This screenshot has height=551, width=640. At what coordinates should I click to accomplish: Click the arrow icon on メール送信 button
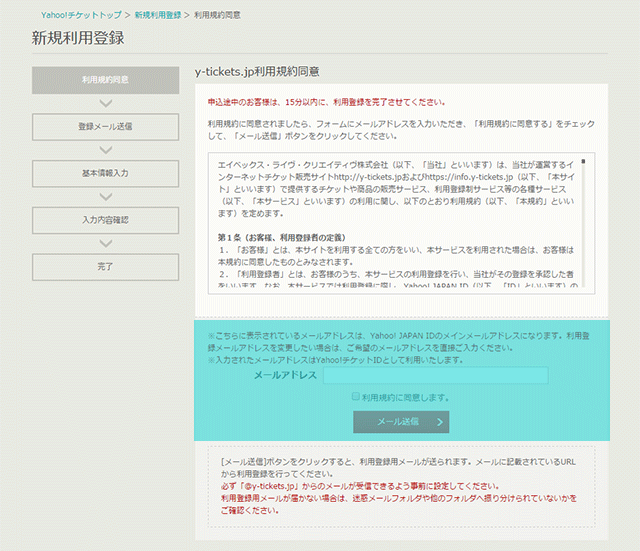(x=440, y=422)
